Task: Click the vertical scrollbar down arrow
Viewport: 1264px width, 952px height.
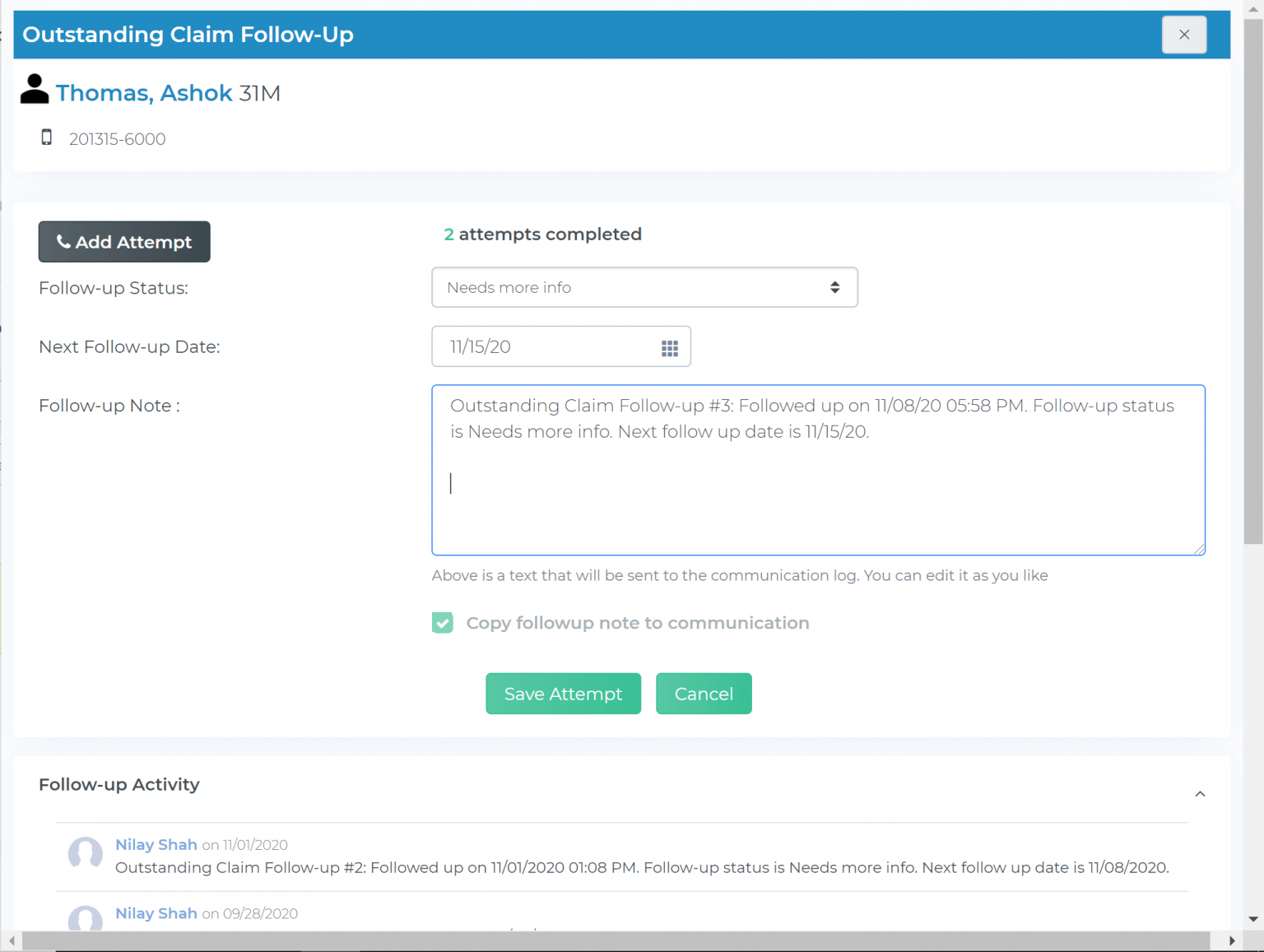Action: click(x=1253, y=919)
